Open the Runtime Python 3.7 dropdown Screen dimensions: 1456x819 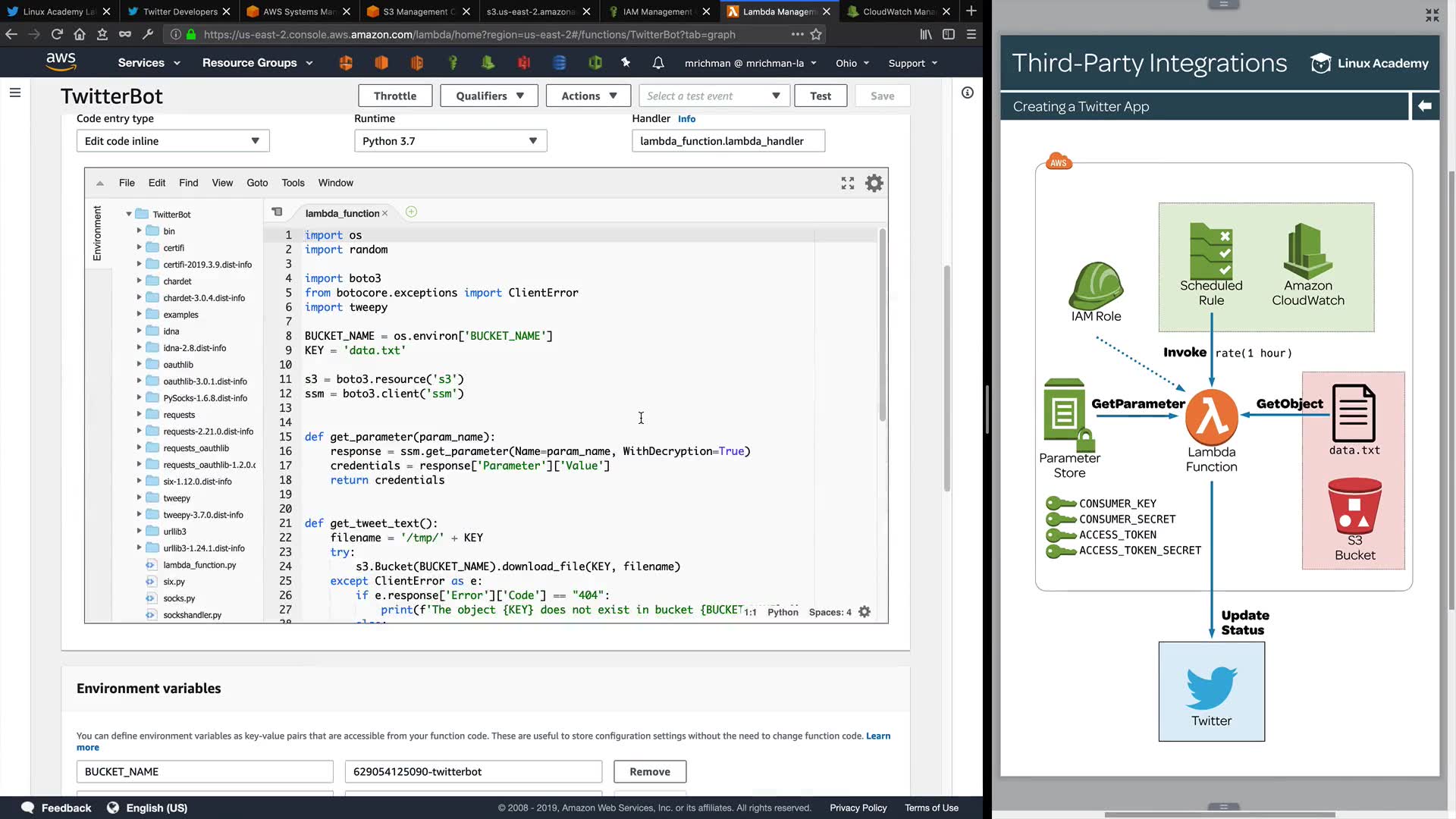click(450, 141)
